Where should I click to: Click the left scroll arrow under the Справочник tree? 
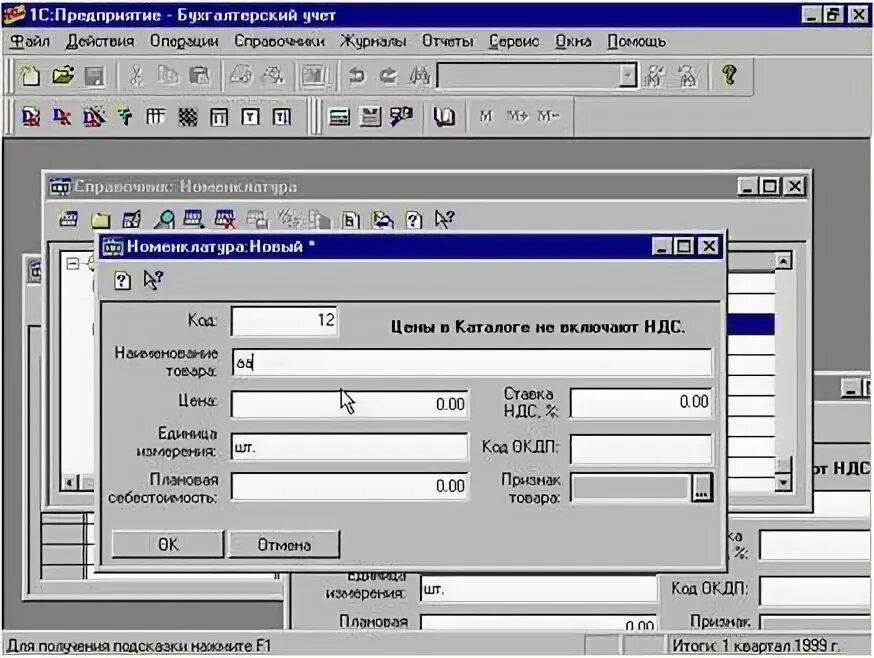[x=70, y=483]
